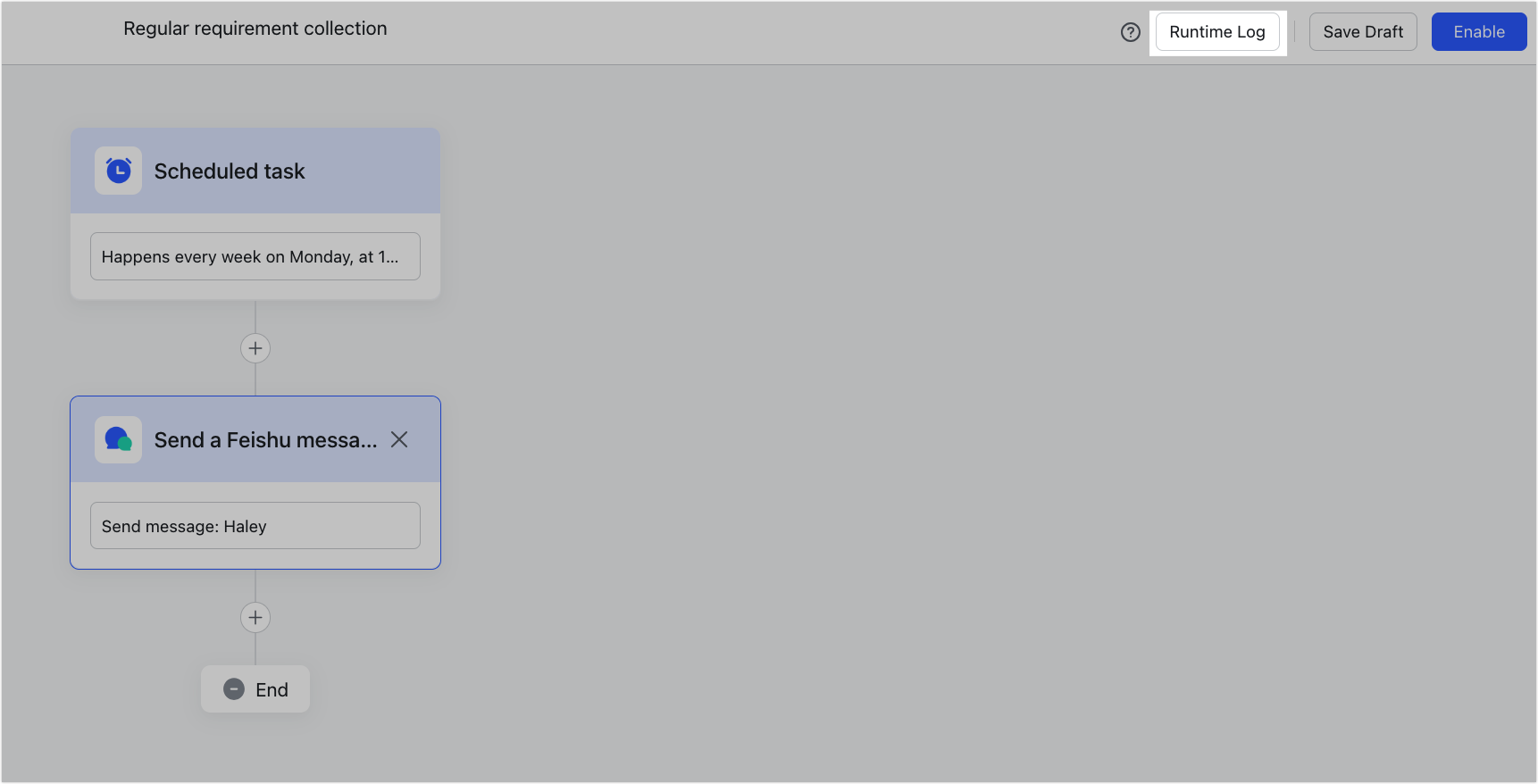This screenshot has width=1538, height=784.
Task: Save the workflow as draft
Action: click(1362, 32)
